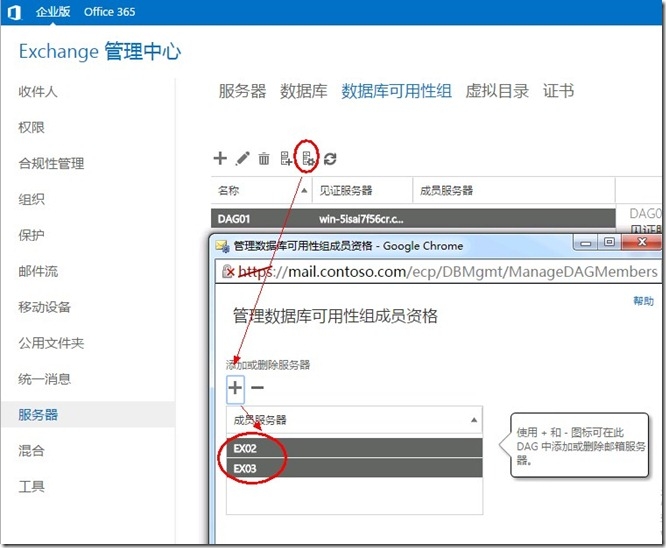Open 统一消息 in sidebar
Screen dimensions: 666x548
point(44,379)
